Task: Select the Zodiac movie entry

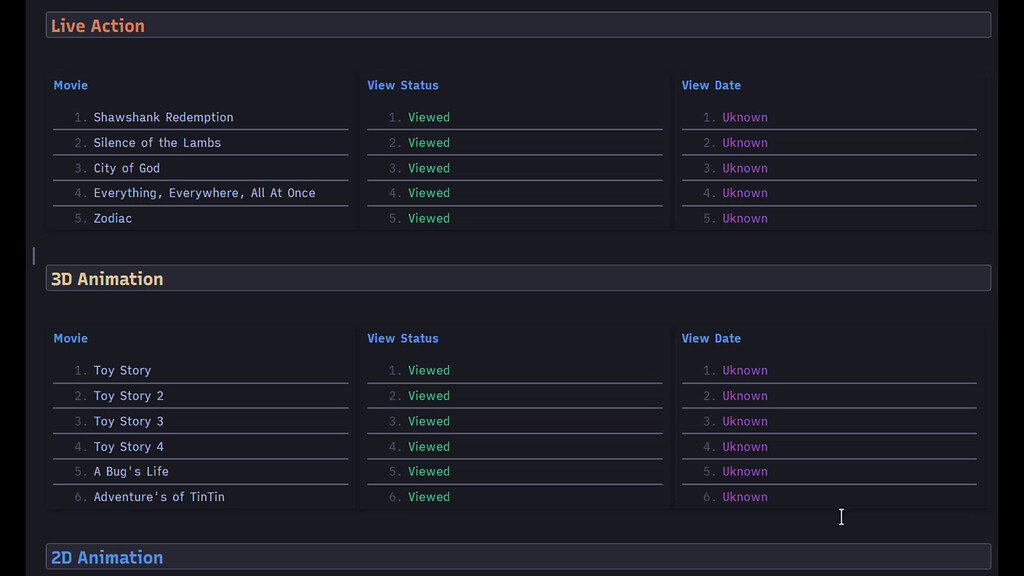Action: (112, 218)
